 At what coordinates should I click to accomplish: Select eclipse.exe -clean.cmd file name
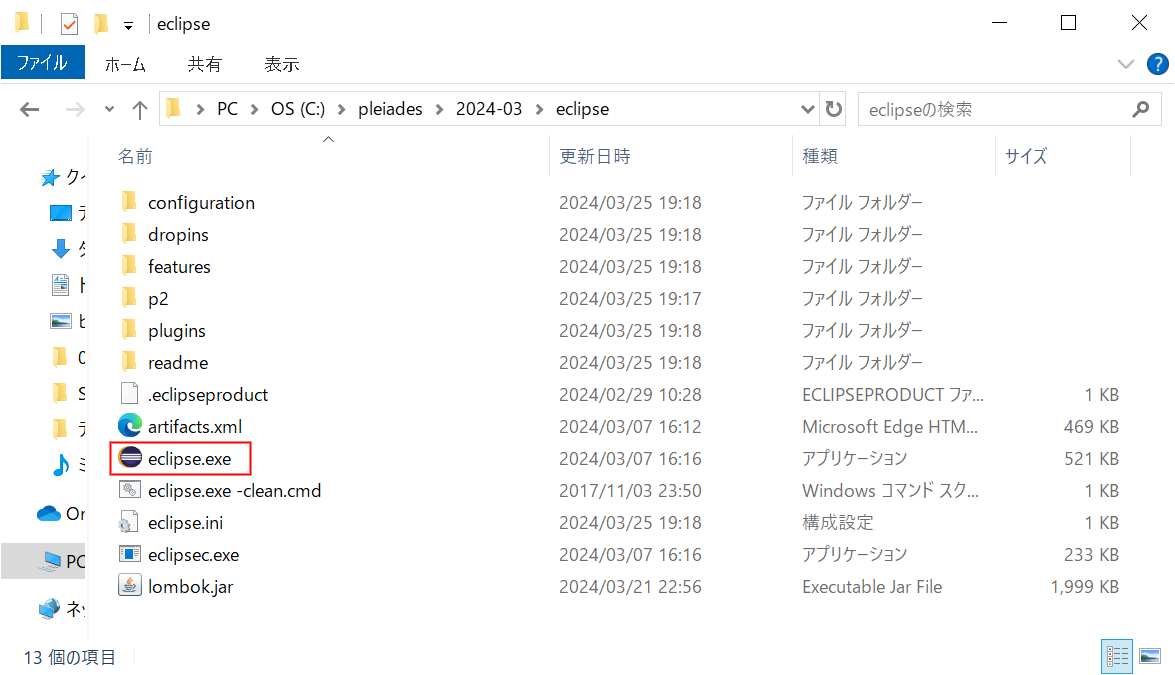(235, 491)
